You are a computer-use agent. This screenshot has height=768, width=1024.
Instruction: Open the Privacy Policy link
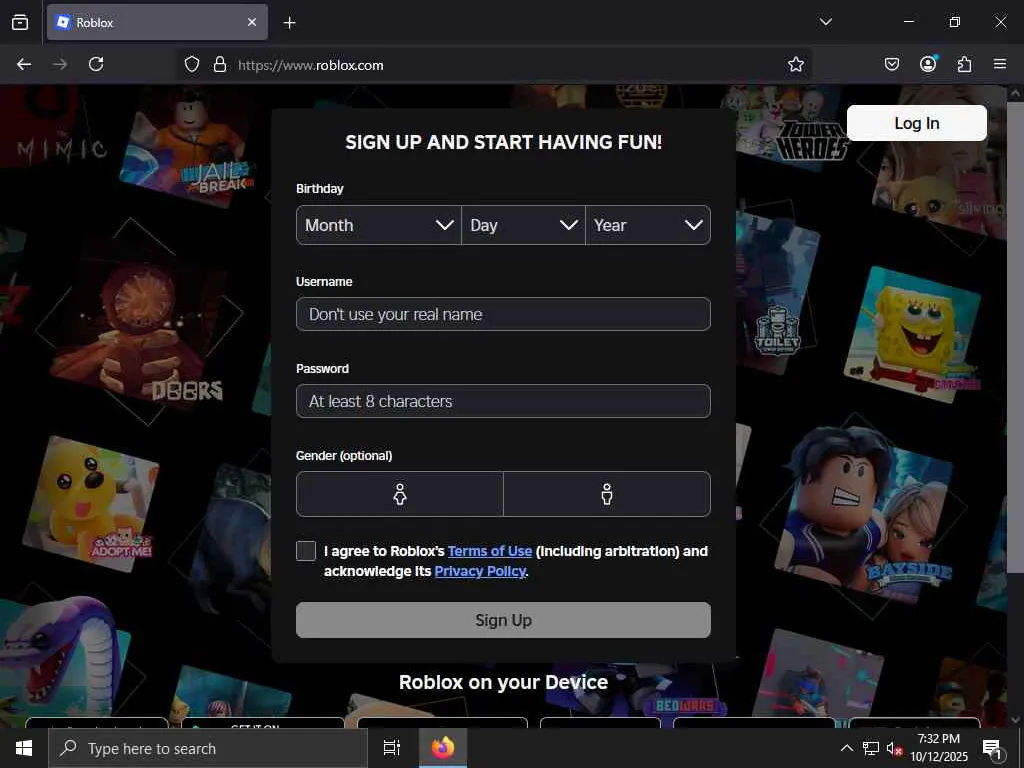coord(480,571)
